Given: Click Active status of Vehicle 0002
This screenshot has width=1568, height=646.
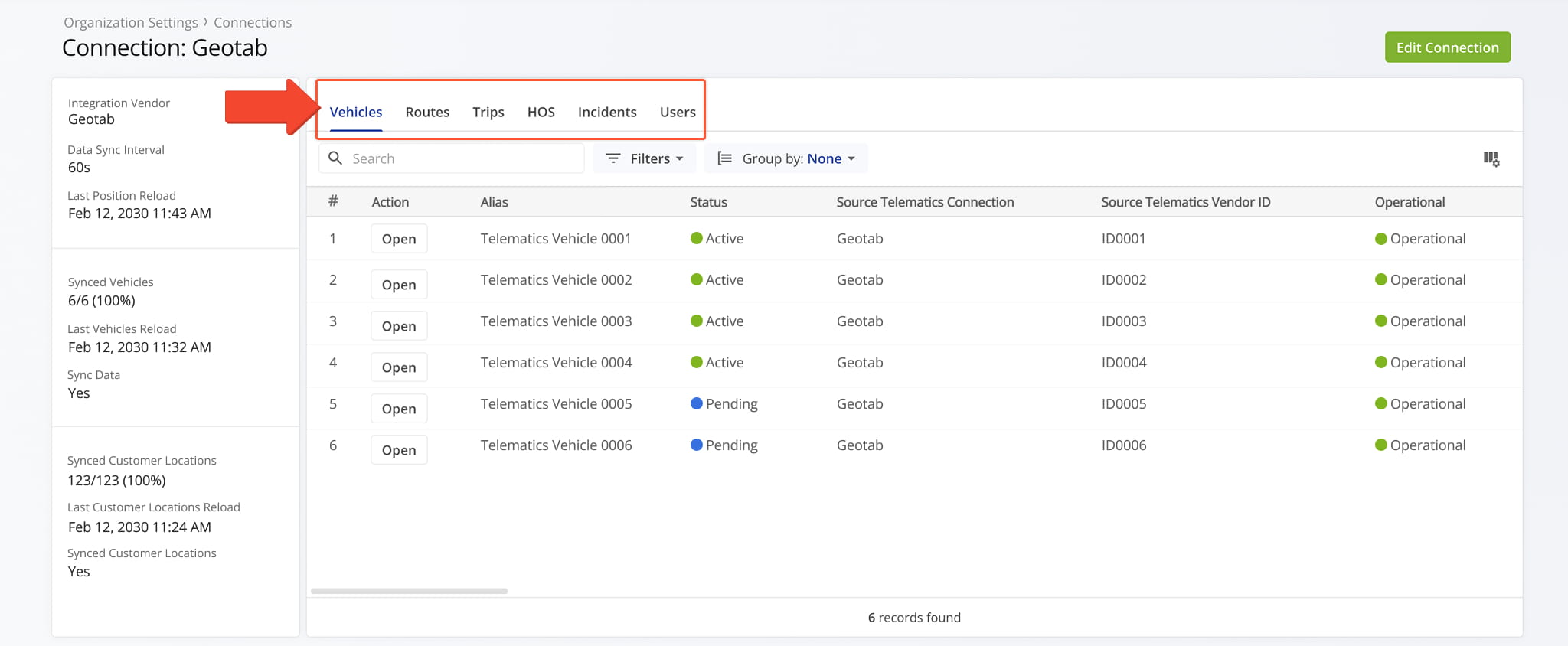Looking at the screenshot, I should 717,280.
